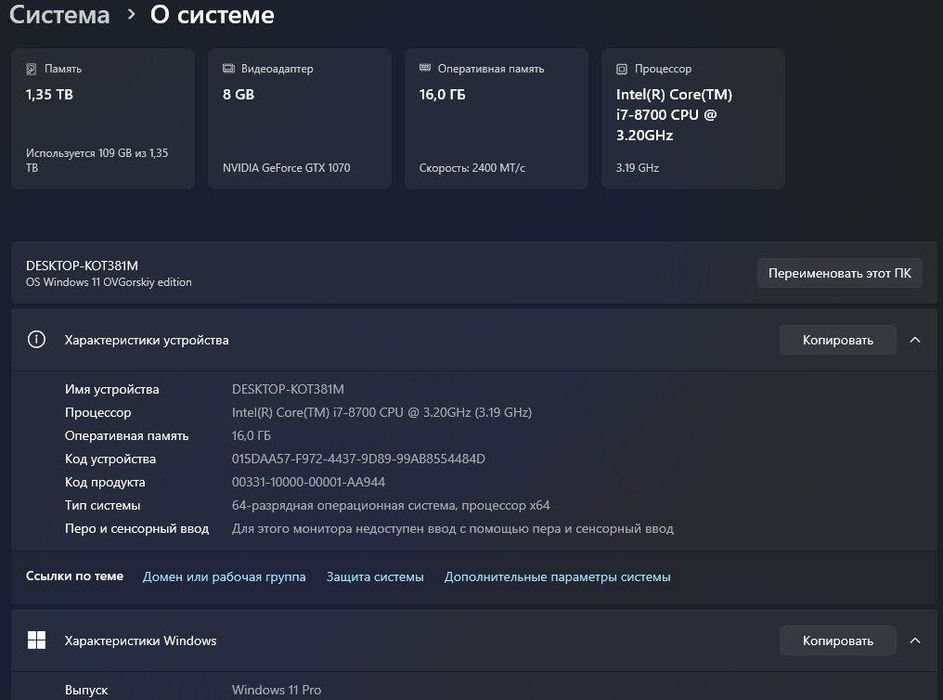
Task: Go back to Система breadcrumb
Action: [60, 14]
